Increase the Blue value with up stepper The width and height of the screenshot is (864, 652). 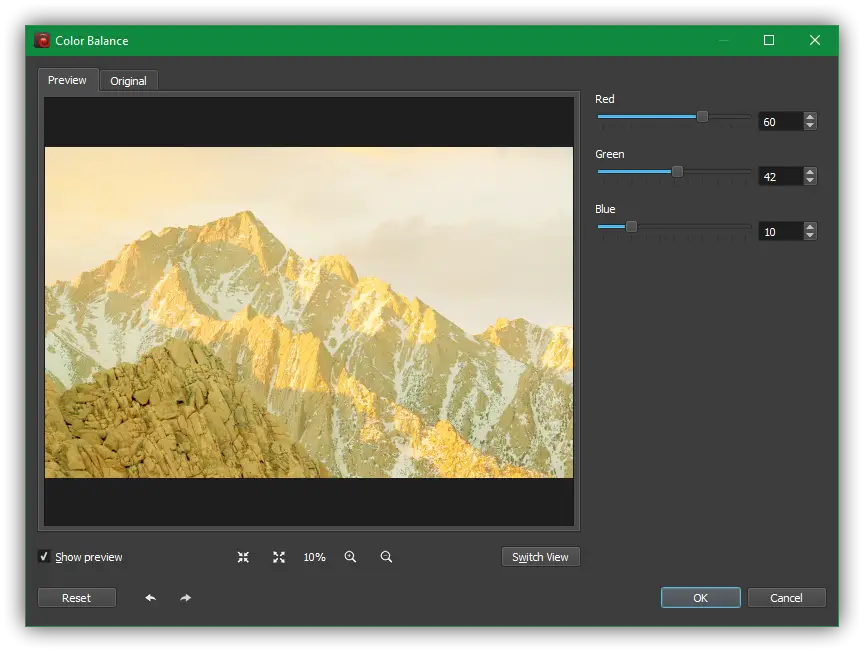(810, 227)
